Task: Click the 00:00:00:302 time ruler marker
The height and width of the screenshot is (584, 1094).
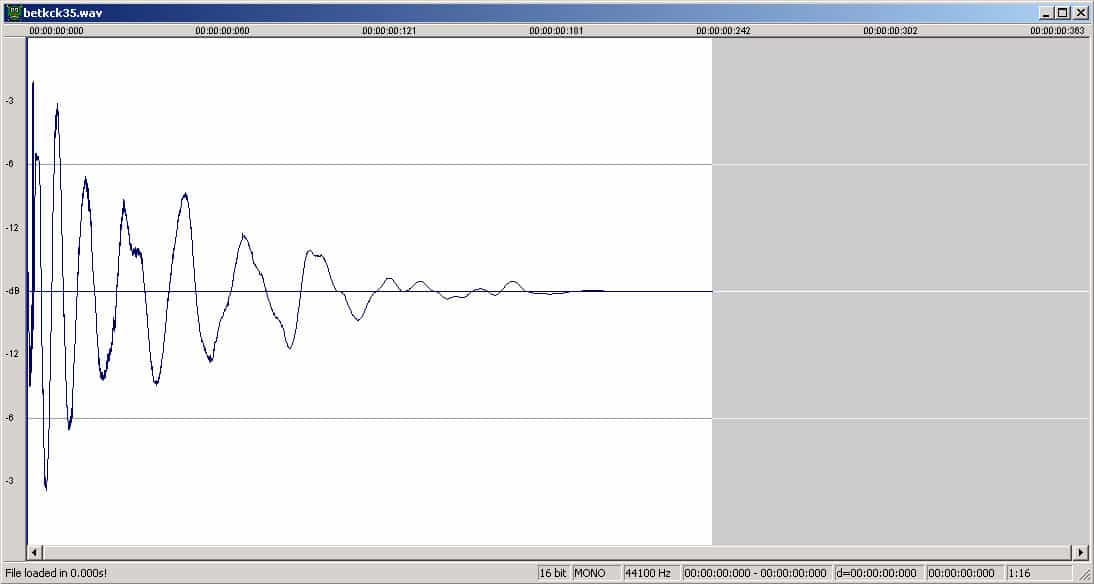Action: (x=890, y=31)
